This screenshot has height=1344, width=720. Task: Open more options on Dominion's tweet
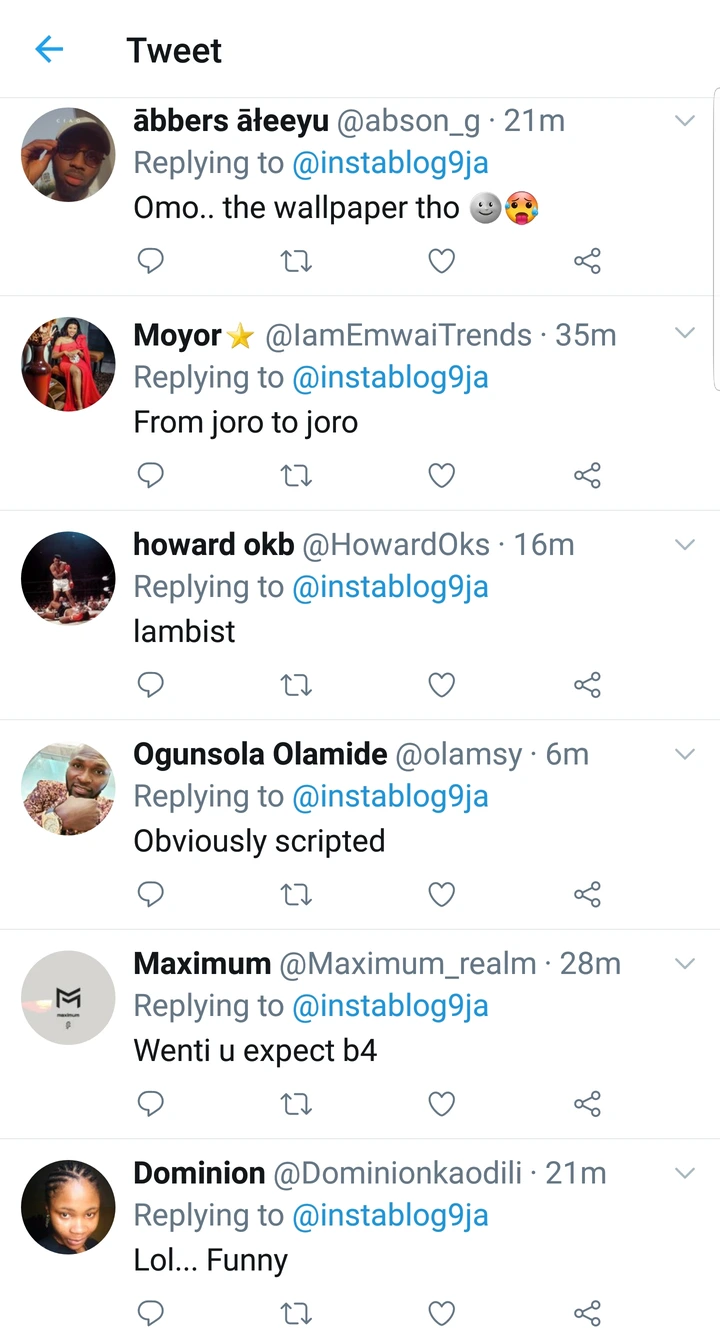[x=685, y=1173]
